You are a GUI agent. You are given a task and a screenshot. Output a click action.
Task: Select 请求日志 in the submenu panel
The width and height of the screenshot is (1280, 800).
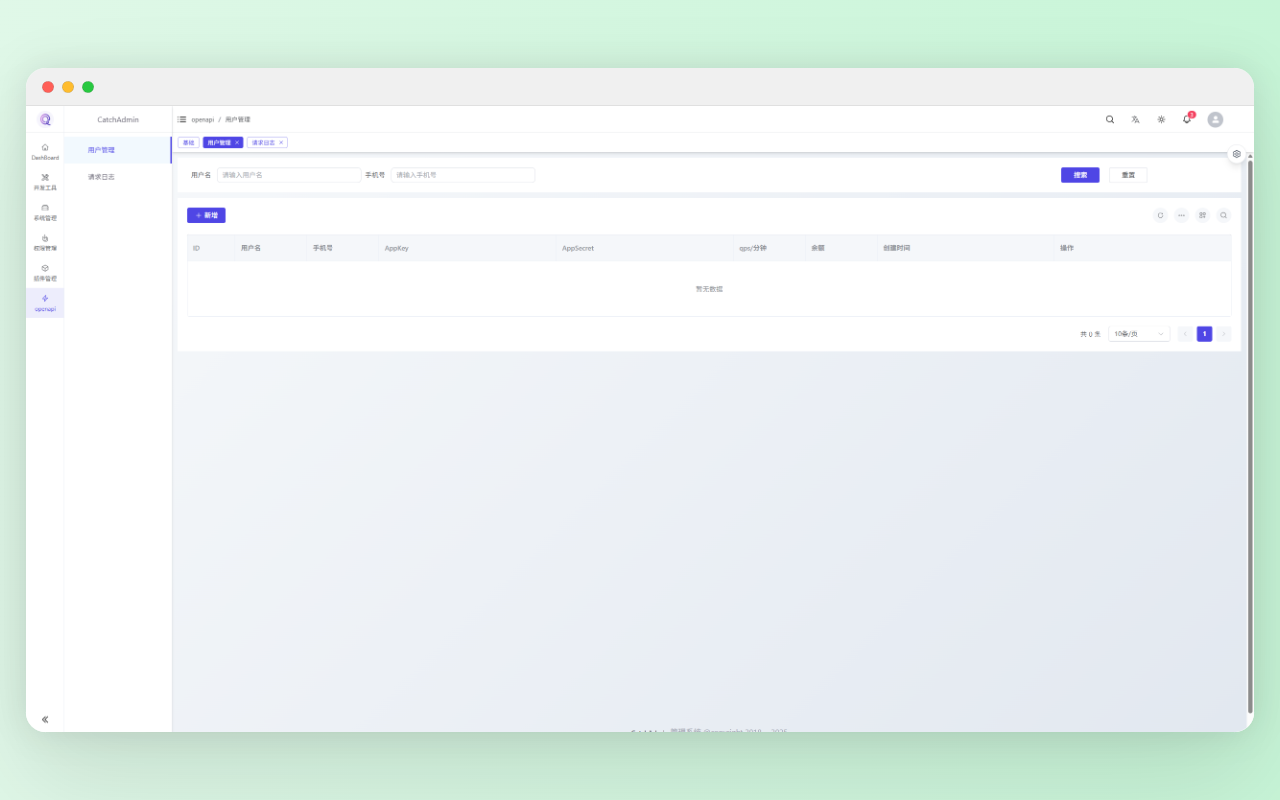pyautogui.click(x=117, y=177)
